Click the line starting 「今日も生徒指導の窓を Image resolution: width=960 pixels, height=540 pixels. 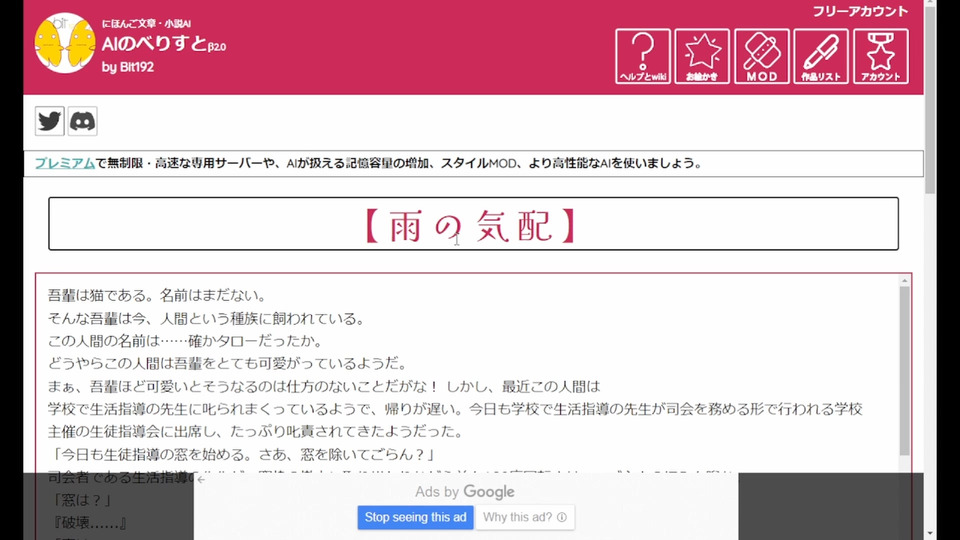[x=244, y=454]
